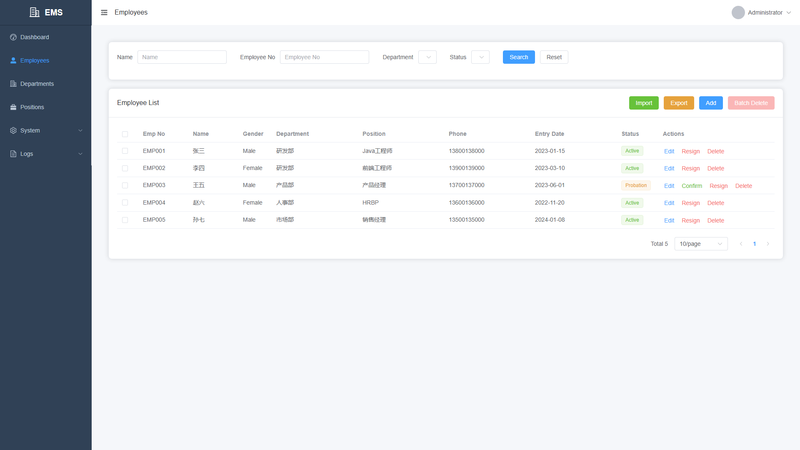Click Delete for employee EMP001

coord(715,152)
